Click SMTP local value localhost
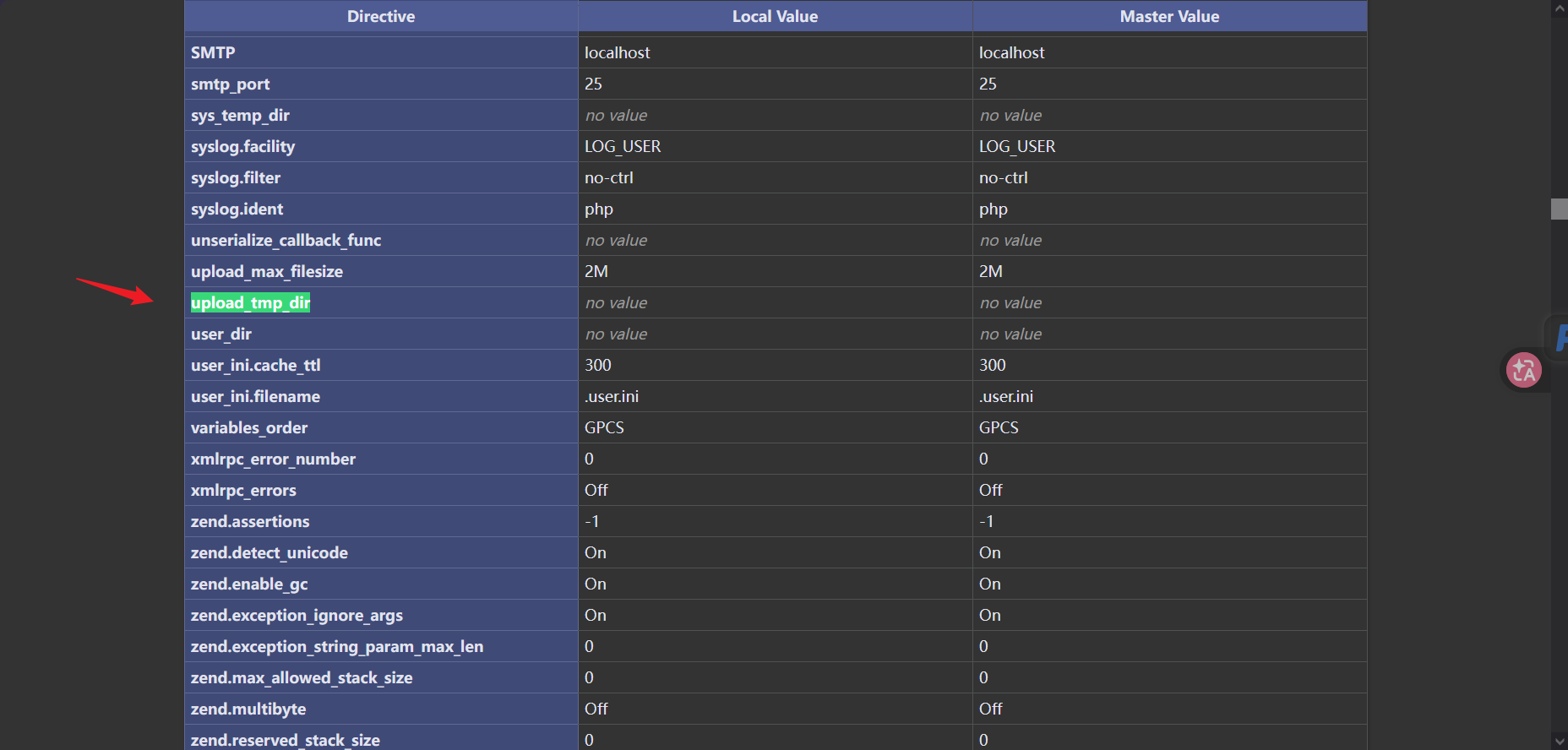Screen dimensions: 1568x750 coord(618,52)
